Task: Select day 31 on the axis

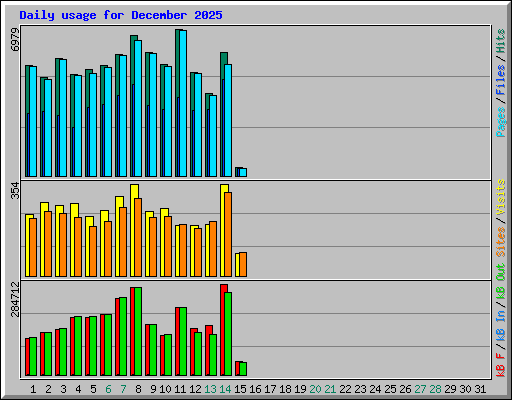Action: click(480, 389)
